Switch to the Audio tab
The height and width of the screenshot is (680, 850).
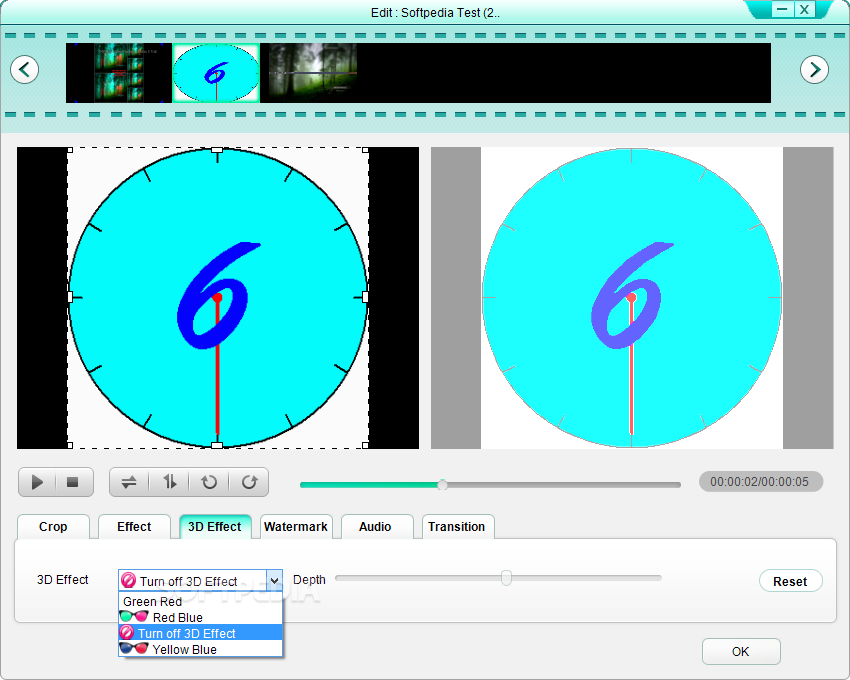pos(375,527)
